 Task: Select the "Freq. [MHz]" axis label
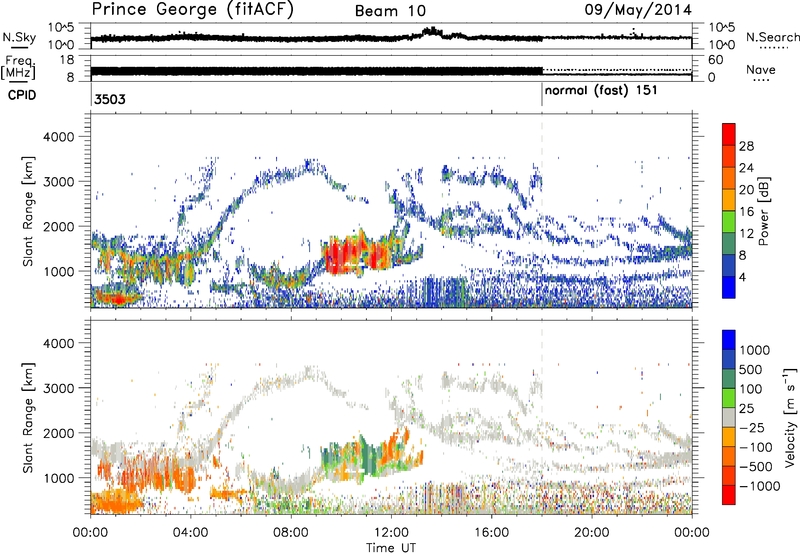pyautogui.click(x=18, y=67)
